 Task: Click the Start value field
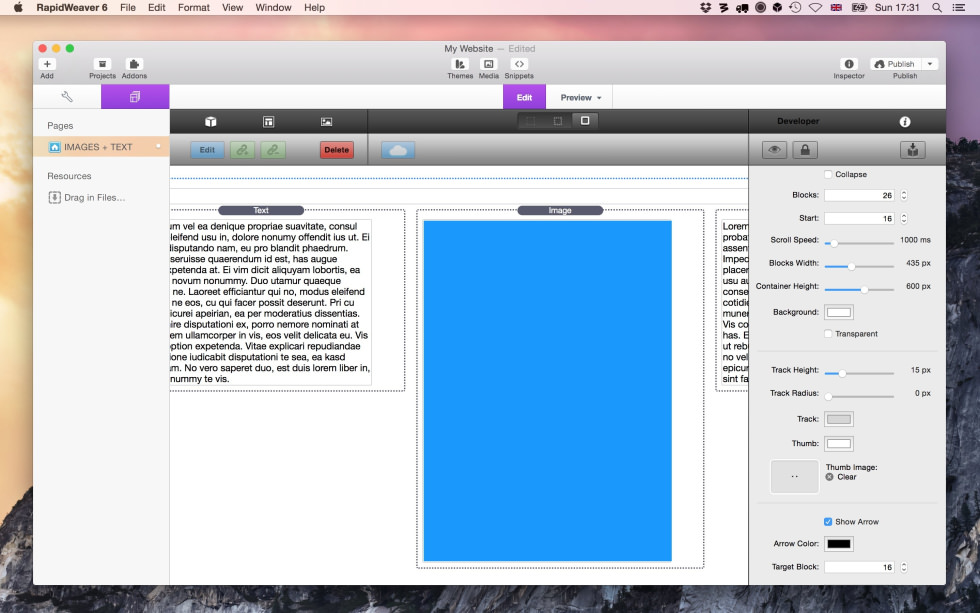(x=859, y=218)
